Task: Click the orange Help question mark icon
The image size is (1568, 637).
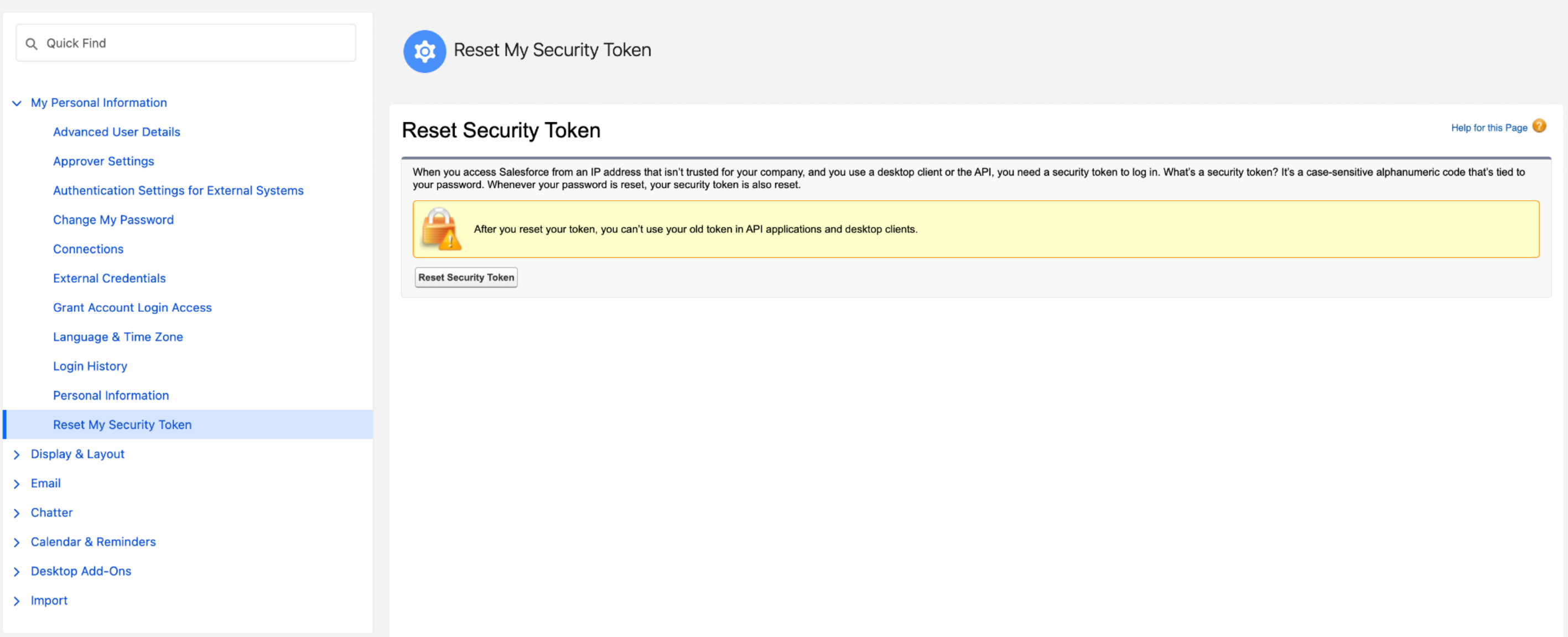Action: click(x=1540, y=126)
